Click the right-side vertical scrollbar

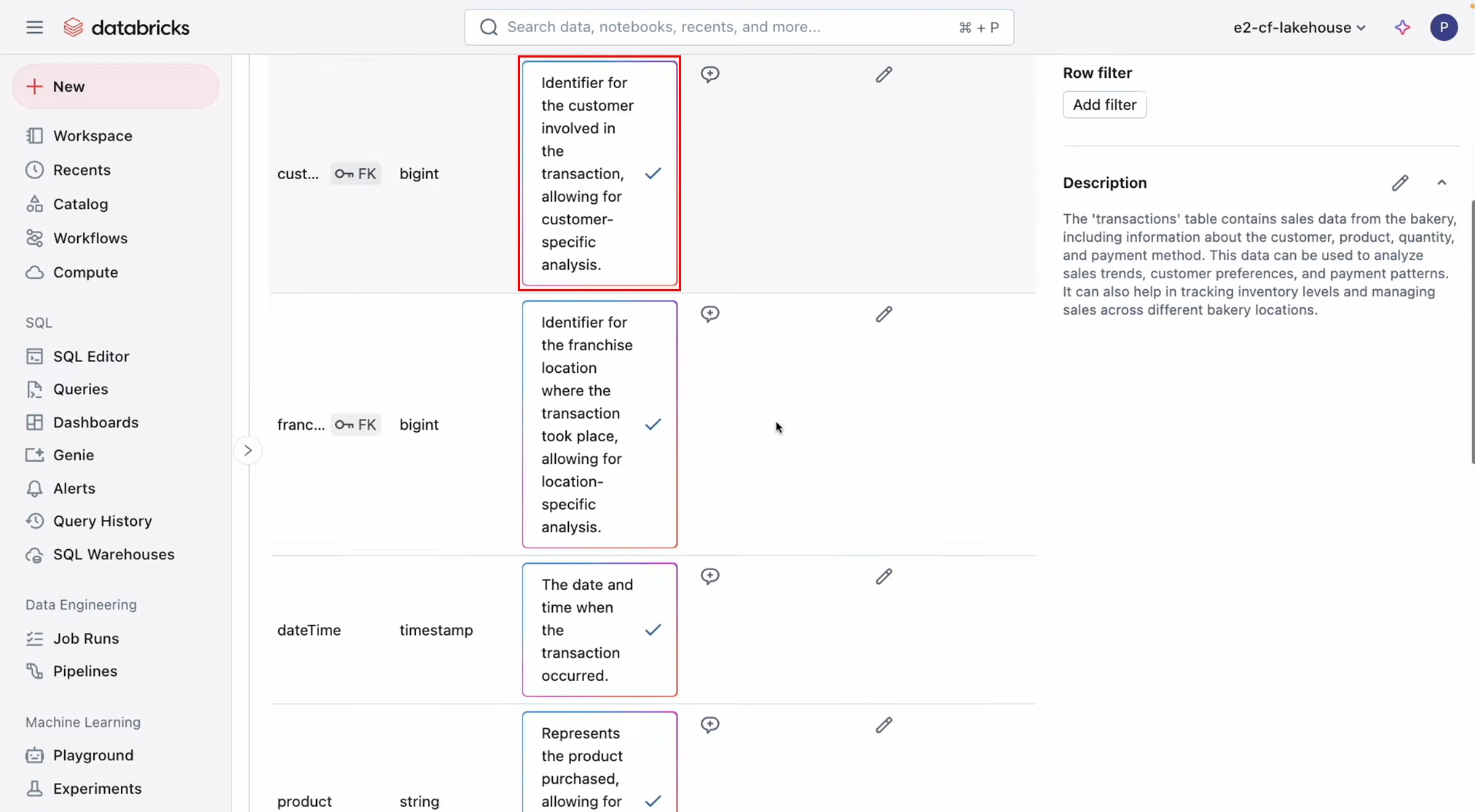click(x=1471, y=331)
